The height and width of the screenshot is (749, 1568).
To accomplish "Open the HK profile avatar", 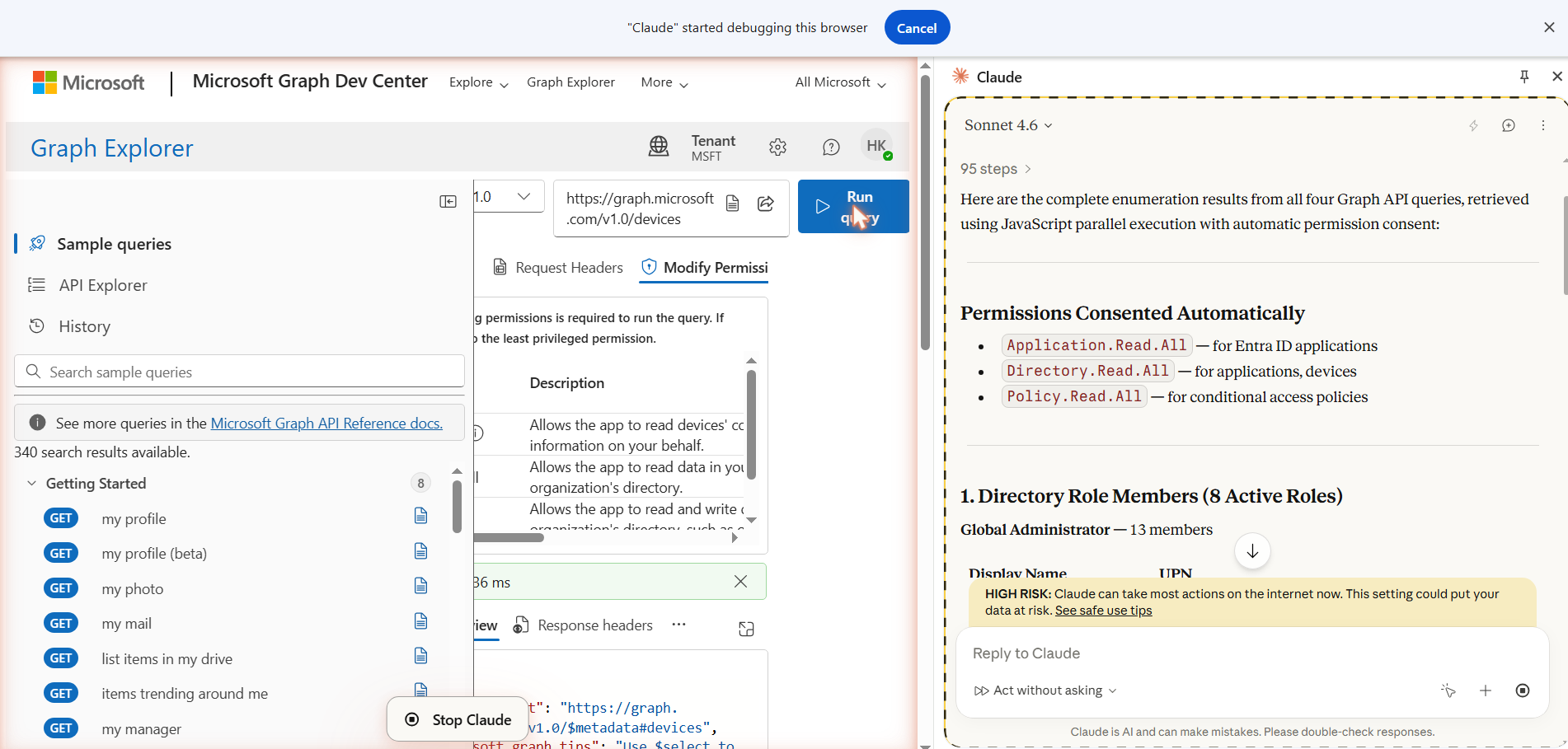I will [876, 146].
